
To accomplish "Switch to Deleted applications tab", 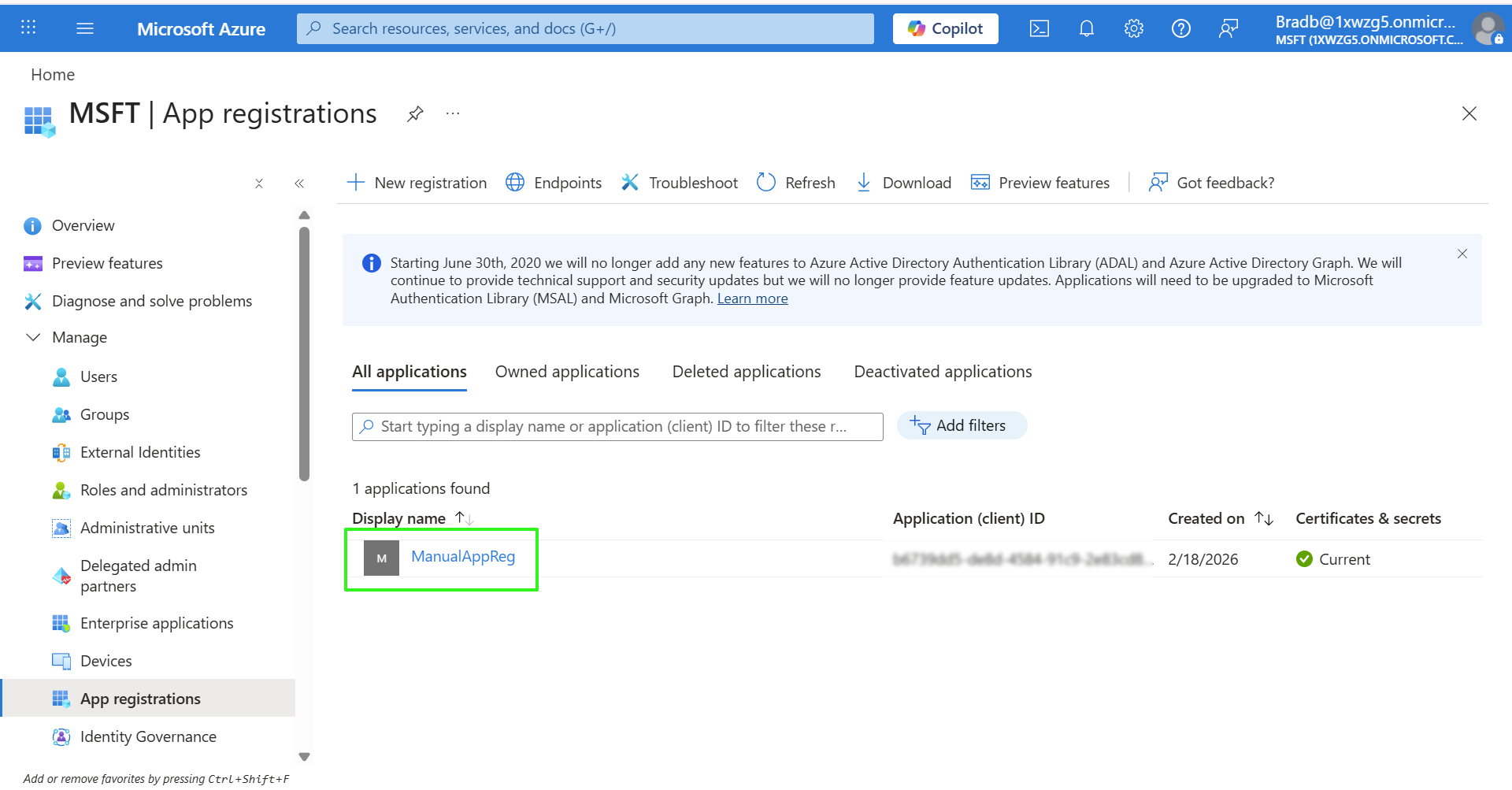I will click(746, 372).
